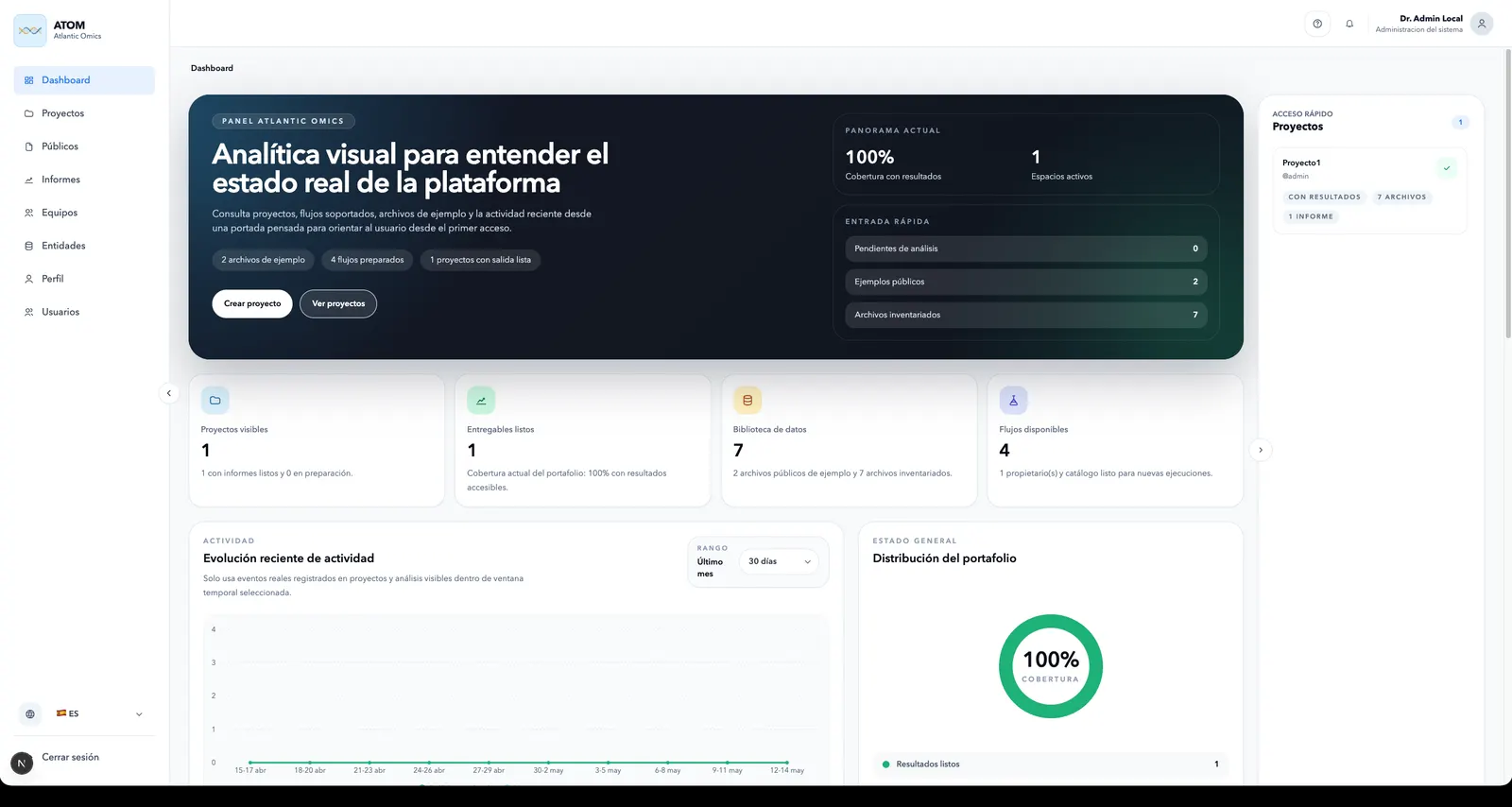1512x807 pixels.
Task: Open Usuarios in the sidebar
Action: 84,312
